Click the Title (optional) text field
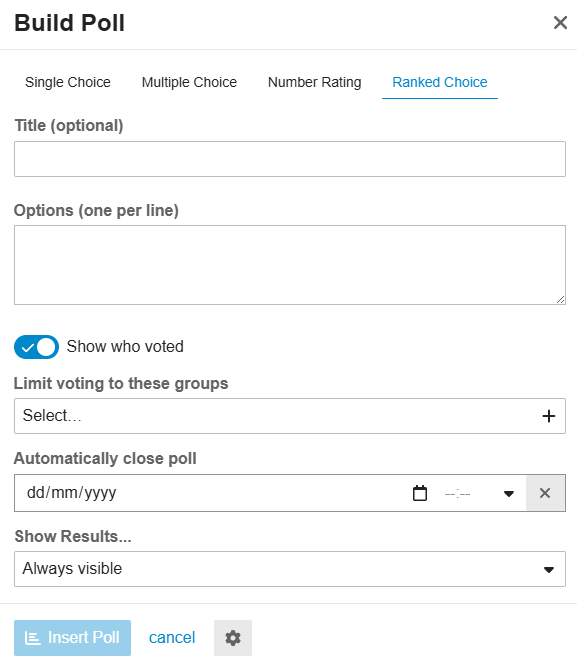Screen dimensions: 577x662 coord(290,159)
